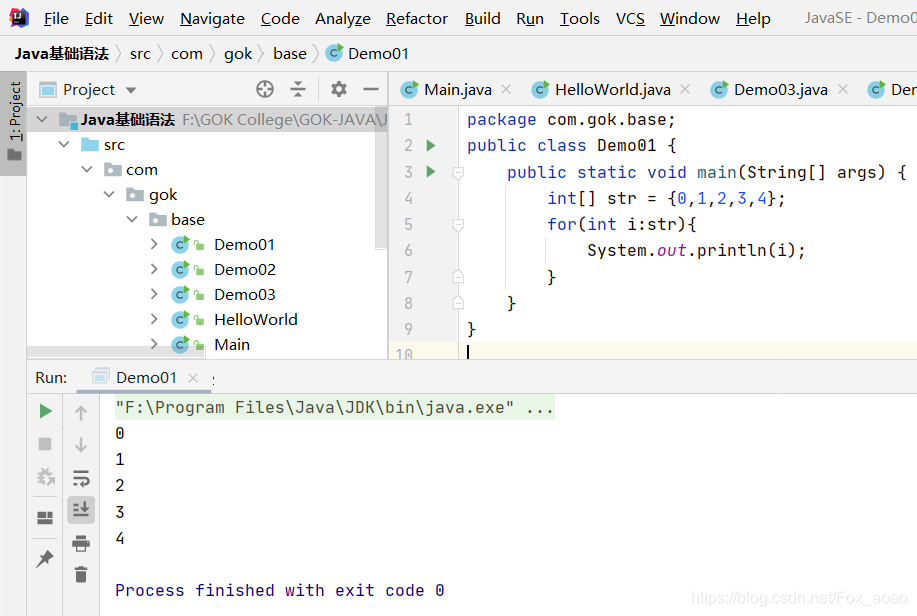Screen dimensions: 917x616
Task: Open the Navigate menu
Action: click(x=212, y=19)
